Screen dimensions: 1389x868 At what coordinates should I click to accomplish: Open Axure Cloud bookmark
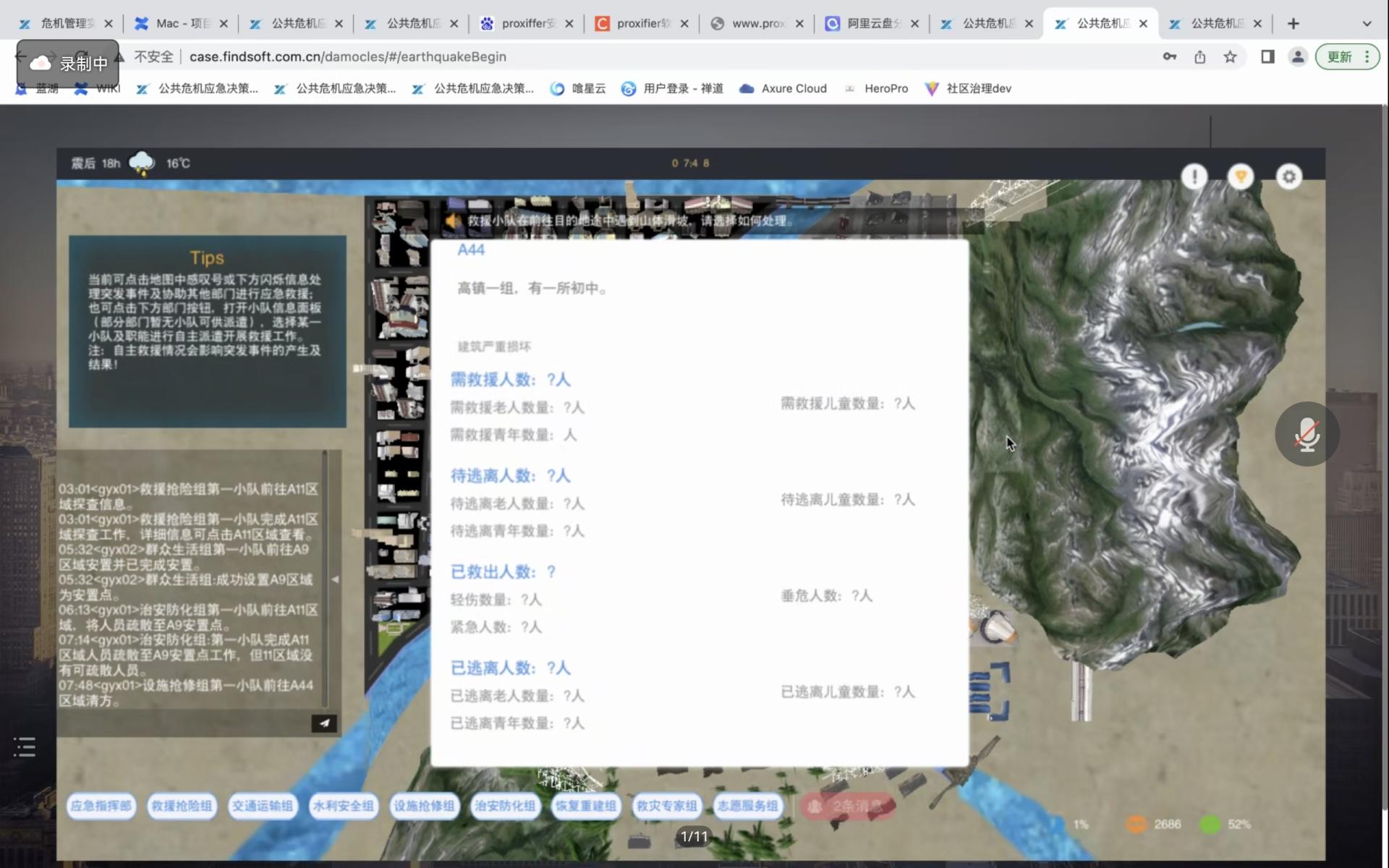(x=783, y=88)
